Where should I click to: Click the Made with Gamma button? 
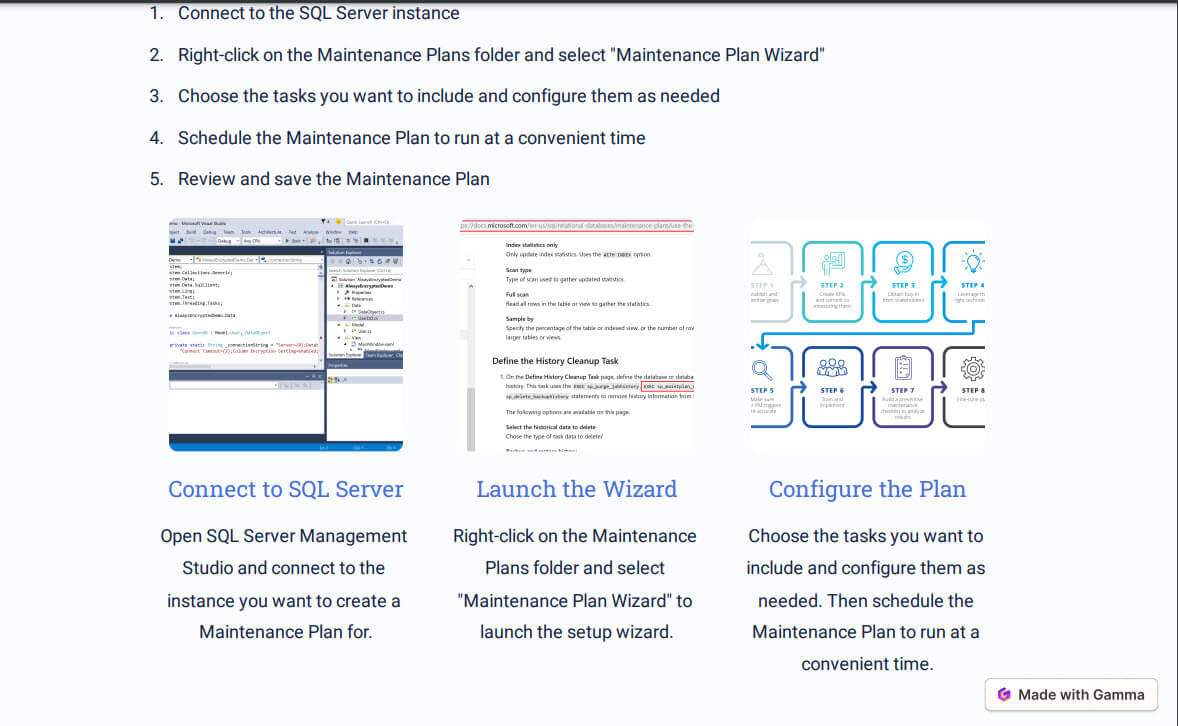[x=1071, y=694]
